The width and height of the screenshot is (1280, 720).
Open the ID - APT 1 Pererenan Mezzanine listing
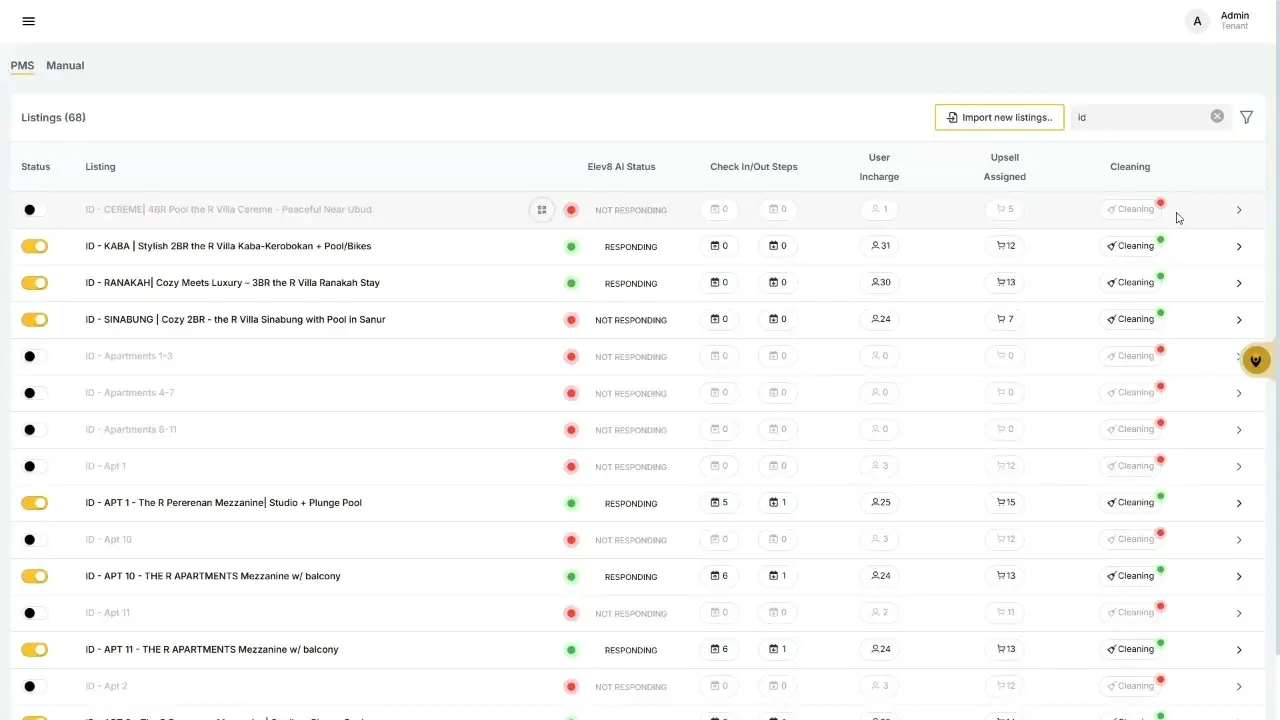point(223,503)
